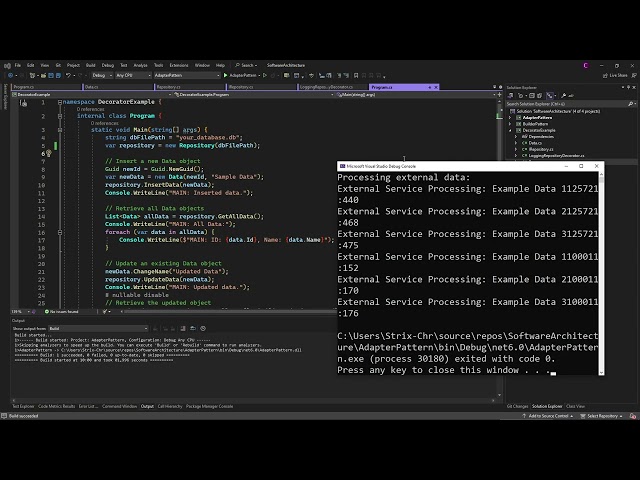Collapse the foreach code block at line 16
The image size is (640, 480).
tap(60, 232)
